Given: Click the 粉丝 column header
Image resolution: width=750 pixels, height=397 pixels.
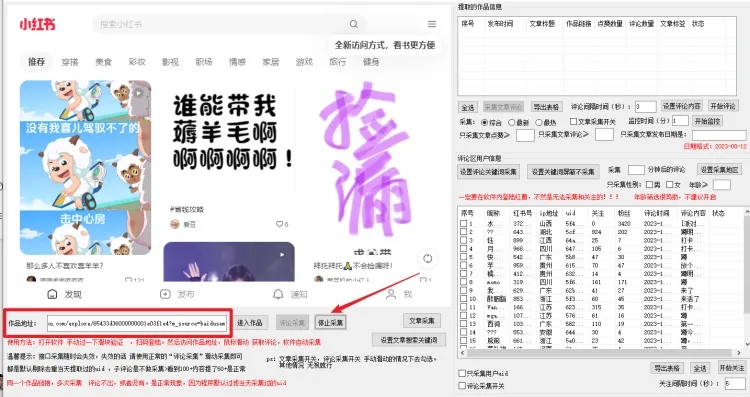Looking at the screenshot, I should click(x=624, y=213).
